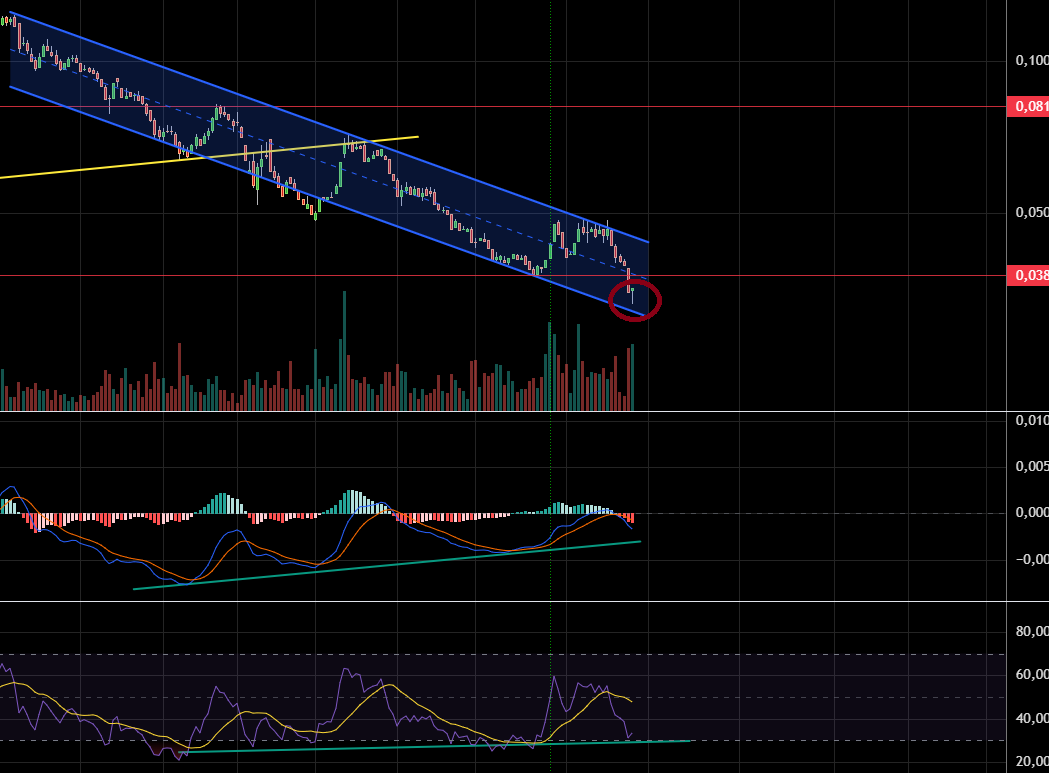Screen dimensions: 1049x773
Task: Select the green trendline in the MACD pane
Action: tap(400, 564)
